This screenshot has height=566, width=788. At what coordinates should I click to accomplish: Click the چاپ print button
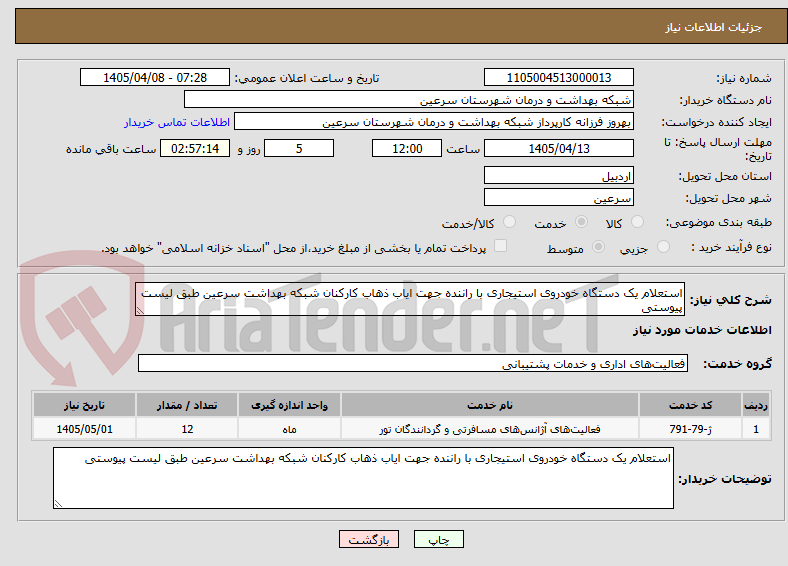(x=439, y=539)
